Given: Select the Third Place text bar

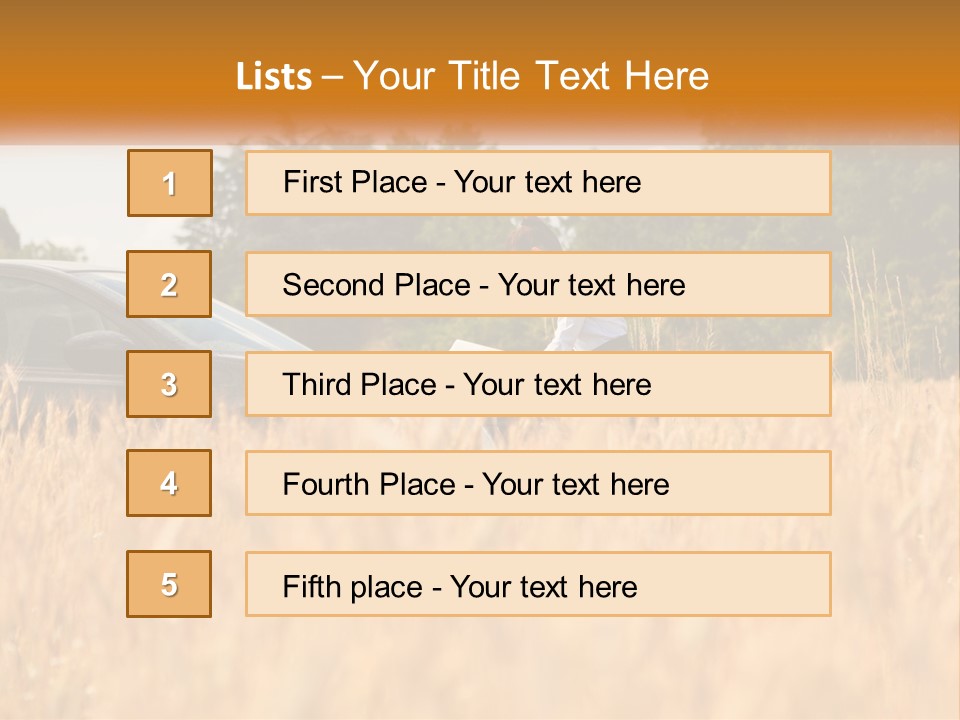Looking at the screenshot, I should (538, 384).
